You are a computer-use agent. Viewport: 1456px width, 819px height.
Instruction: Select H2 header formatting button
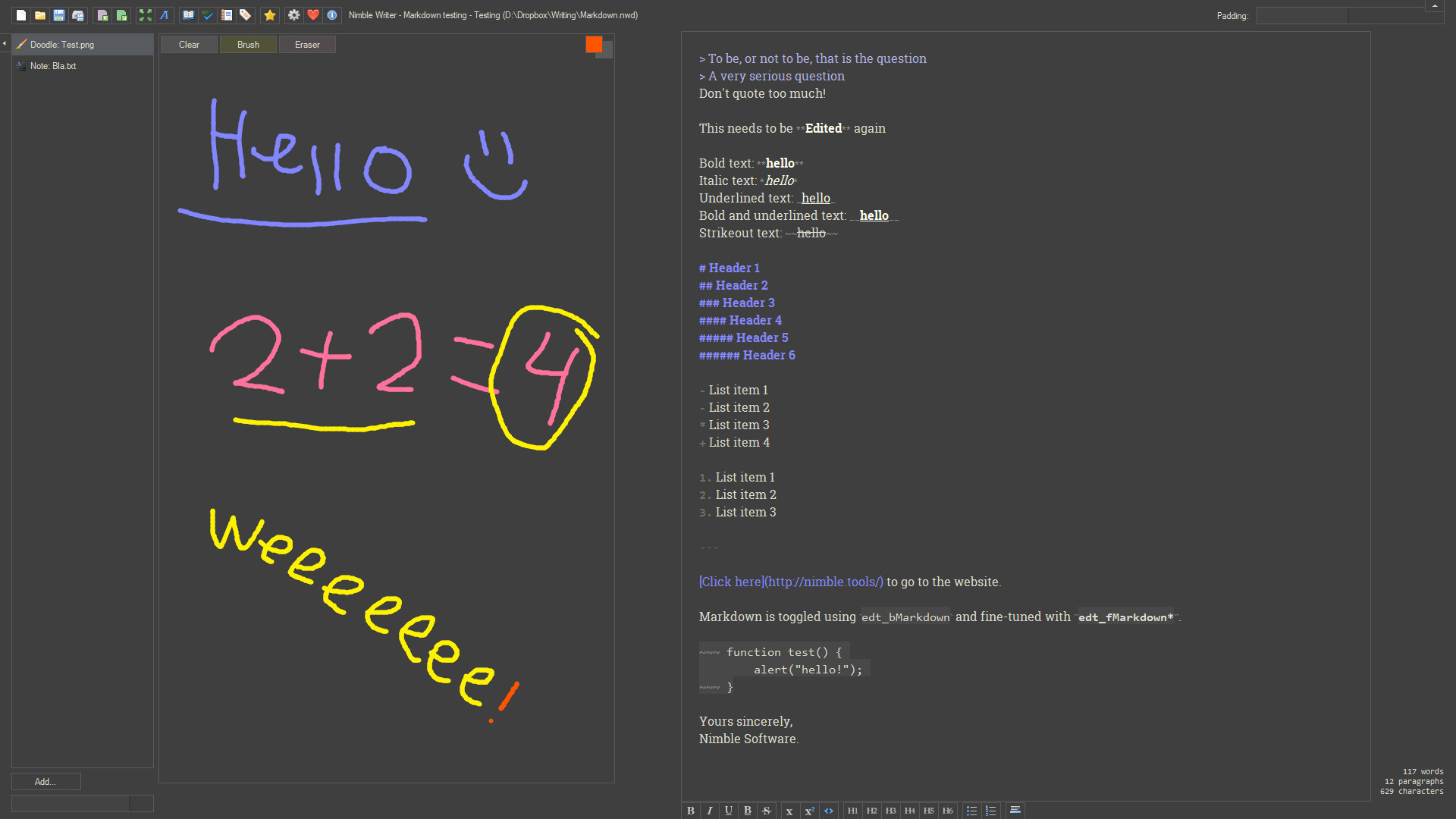(x=871, y=810)
